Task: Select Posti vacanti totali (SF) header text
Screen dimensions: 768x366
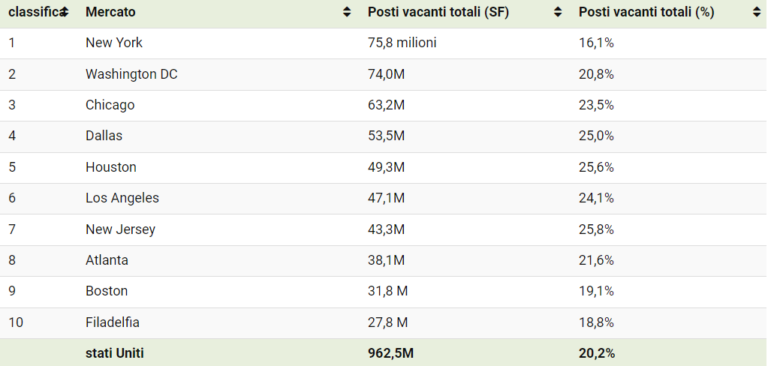Action: 438,12
